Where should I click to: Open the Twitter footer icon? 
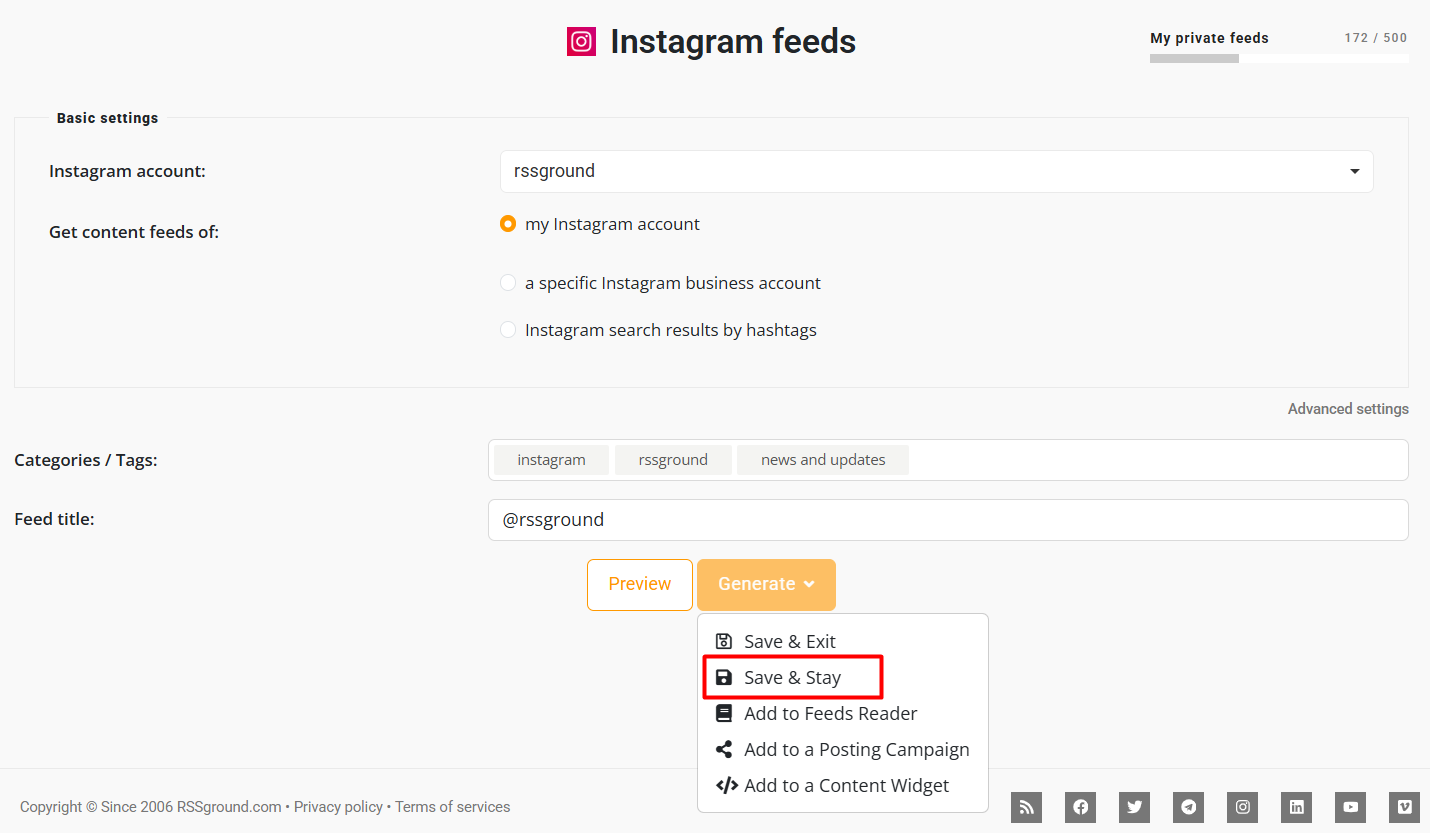pyautogui.click(x=1134, y=807)
